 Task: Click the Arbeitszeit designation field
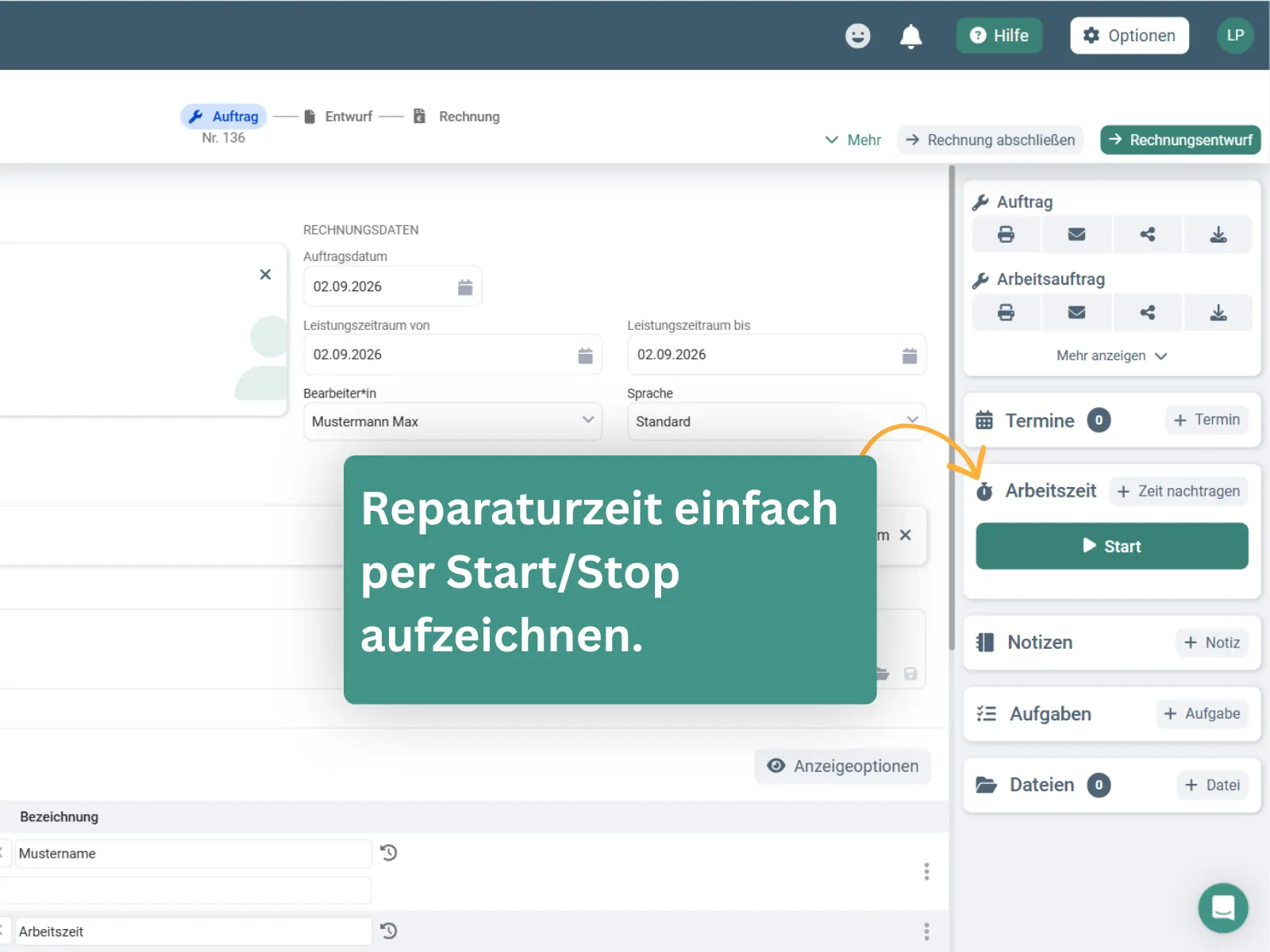pos(194,931)
